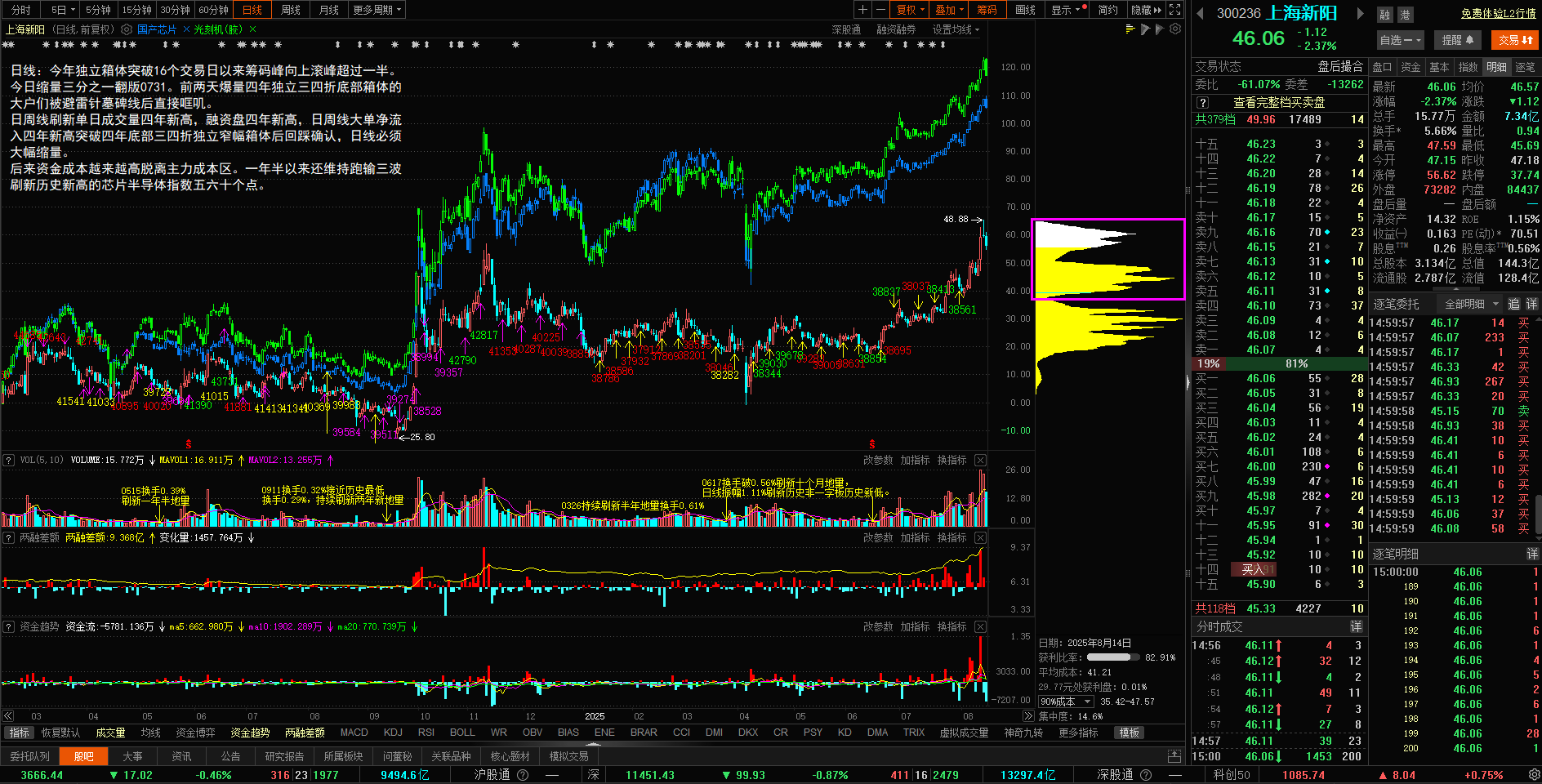Open the 研究报告 bottom tab

(284, 756)
